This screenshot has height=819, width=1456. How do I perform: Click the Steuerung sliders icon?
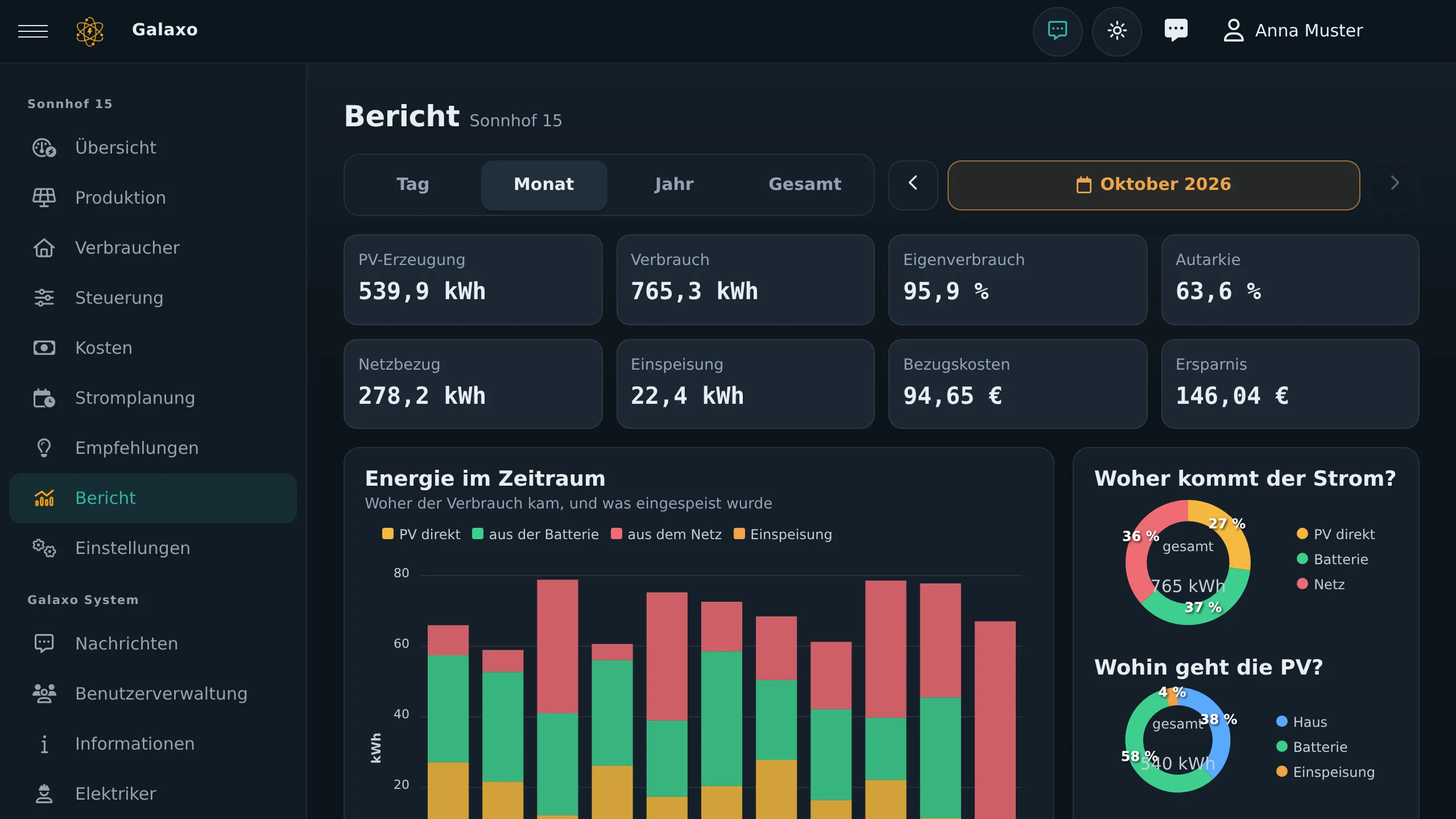(x=44, y=298)
